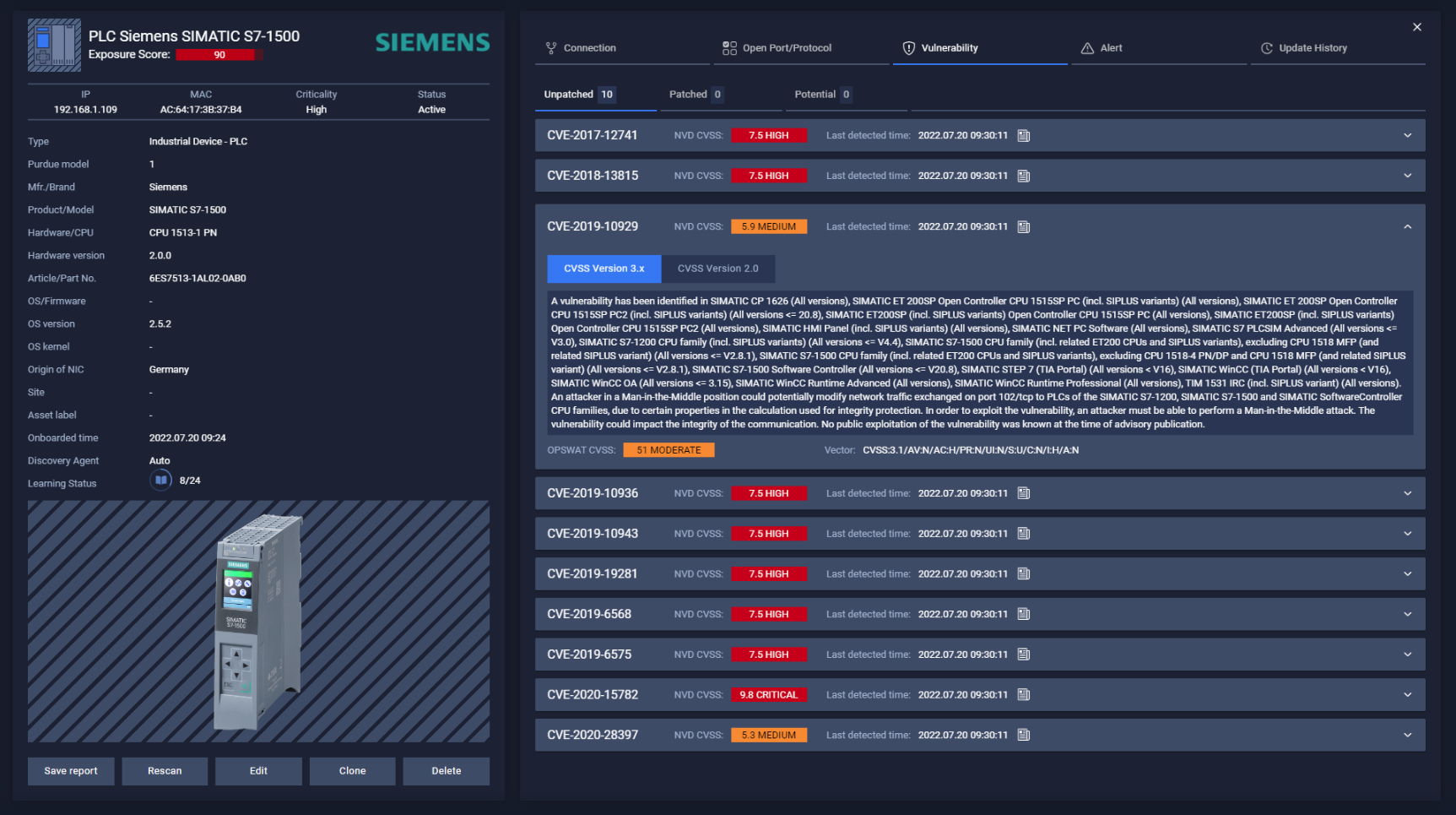Click the report icon beside CVE-2018-13815
The width and height of the screenshot is (1456, 815).
tap(1024, 177)
